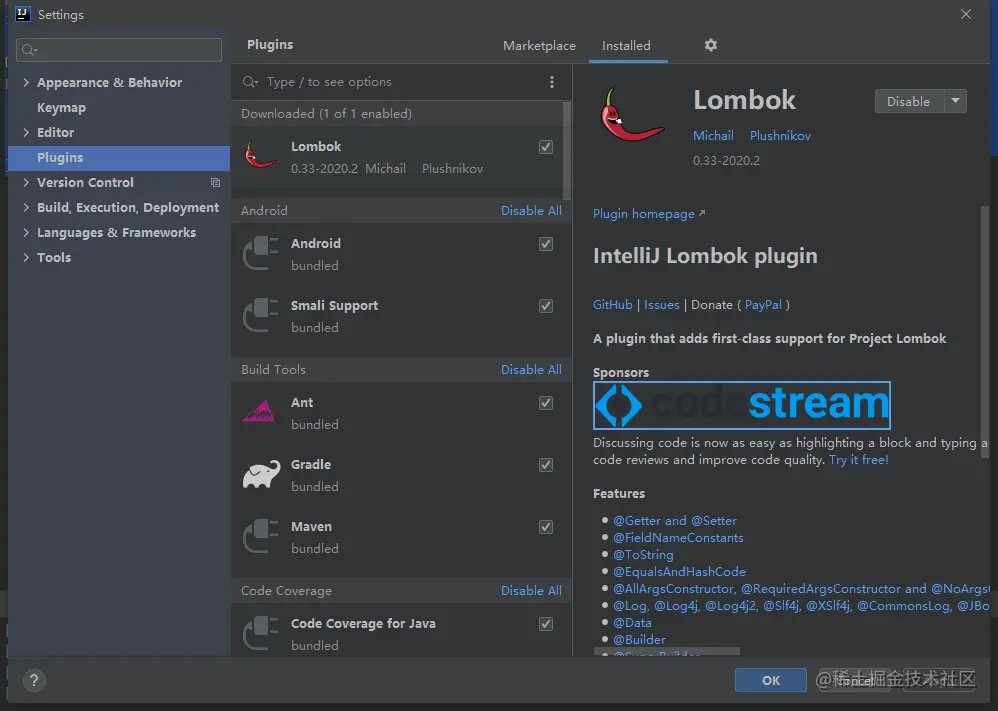Image resolution: width=998 pixels, height=711 pixels.
Task: Select the Lombok plugin row name
Action: (316, 146)
